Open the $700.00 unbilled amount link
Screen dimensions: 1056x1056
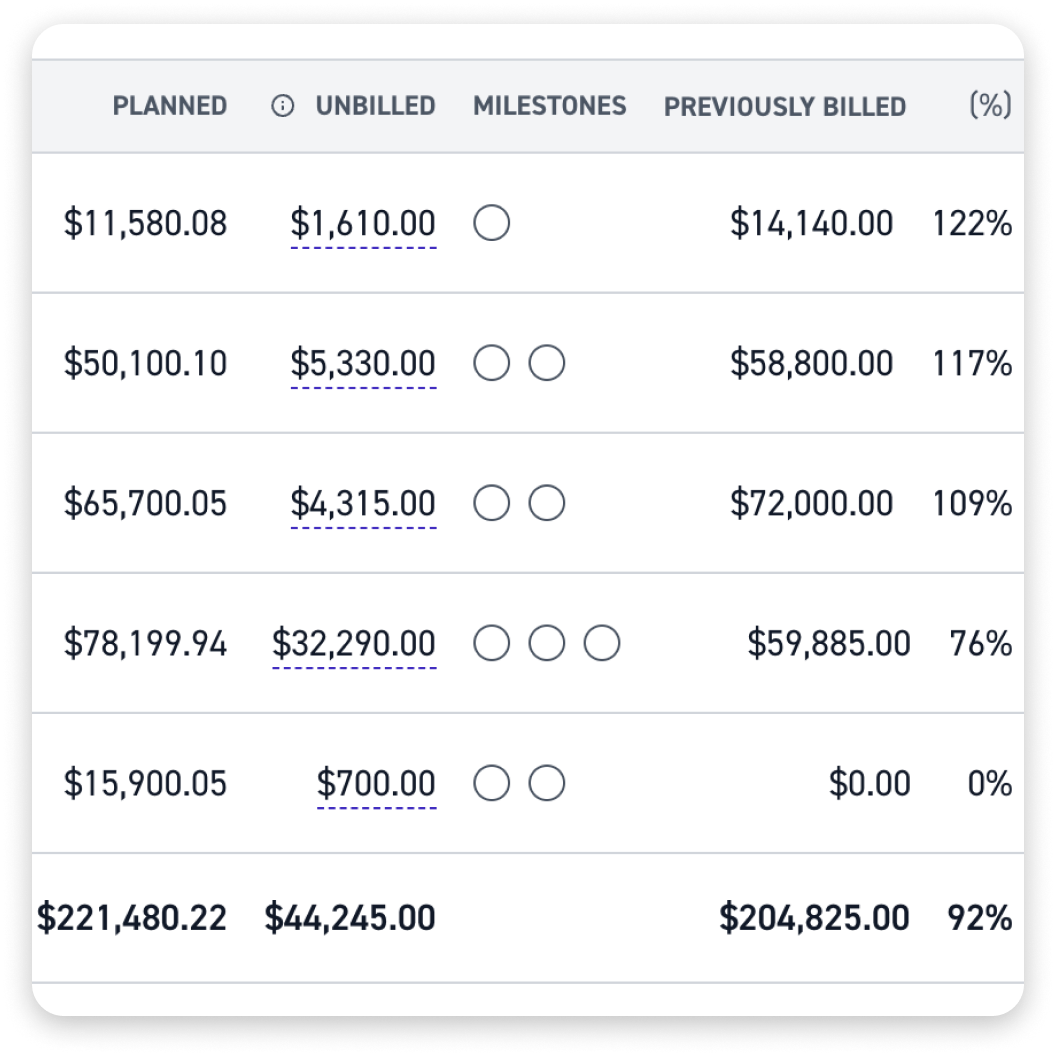click(376, 785)
